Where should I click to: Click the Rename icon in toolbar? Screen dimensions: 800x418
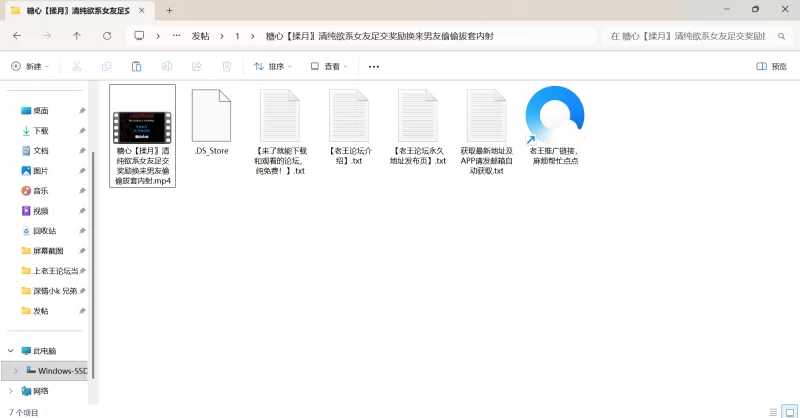[x=166, y=67]
